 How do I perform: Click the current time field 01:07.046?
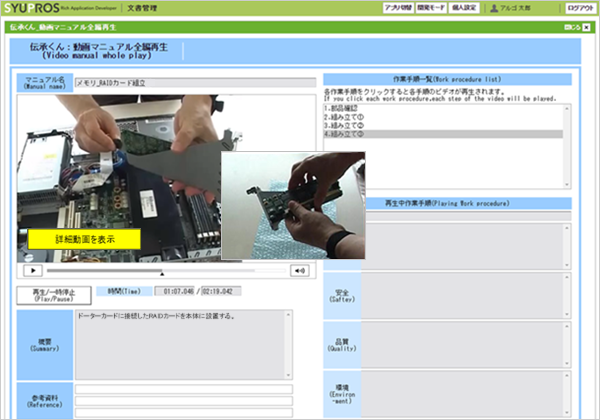[x=174, y=291]
